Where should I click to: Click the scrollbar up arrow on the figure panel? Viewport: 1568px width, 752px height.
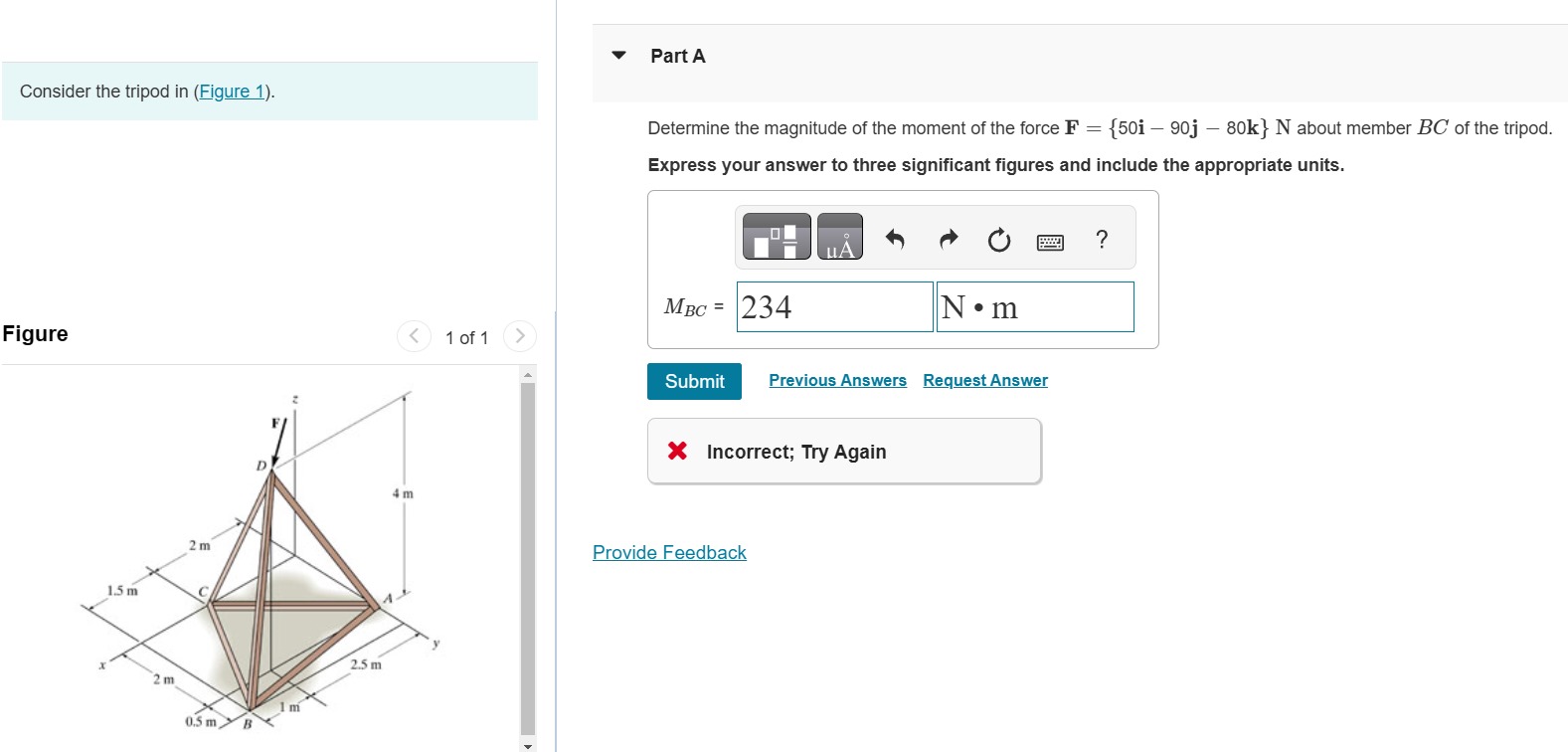pyautogui.click(x=528, y=373)
